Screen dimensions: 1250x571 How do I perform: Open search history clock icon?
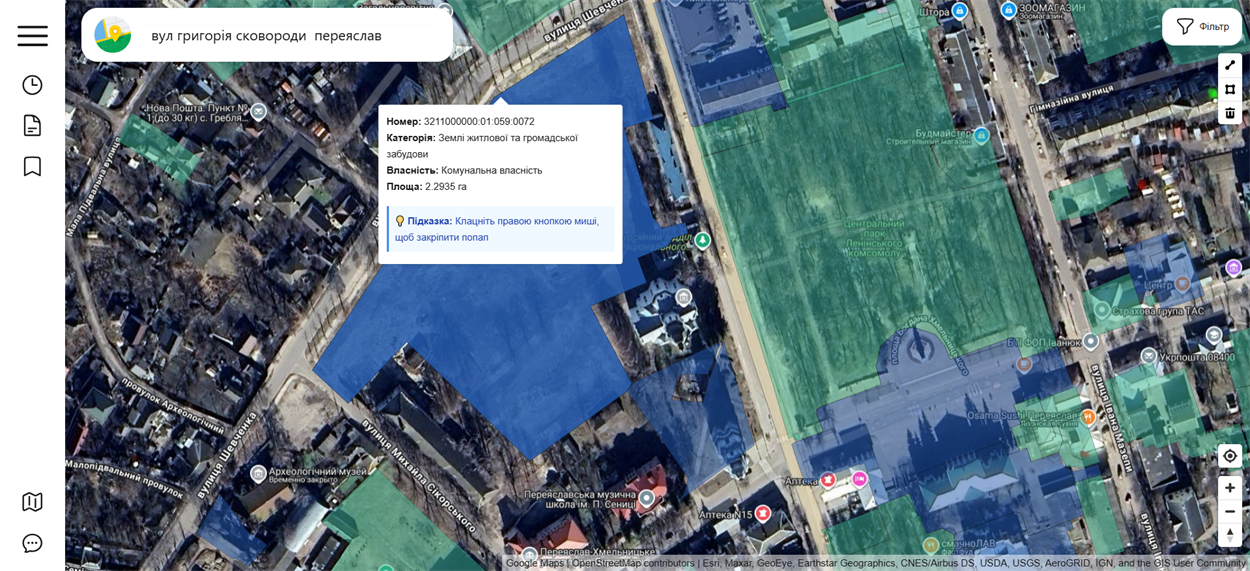[32, 85]
